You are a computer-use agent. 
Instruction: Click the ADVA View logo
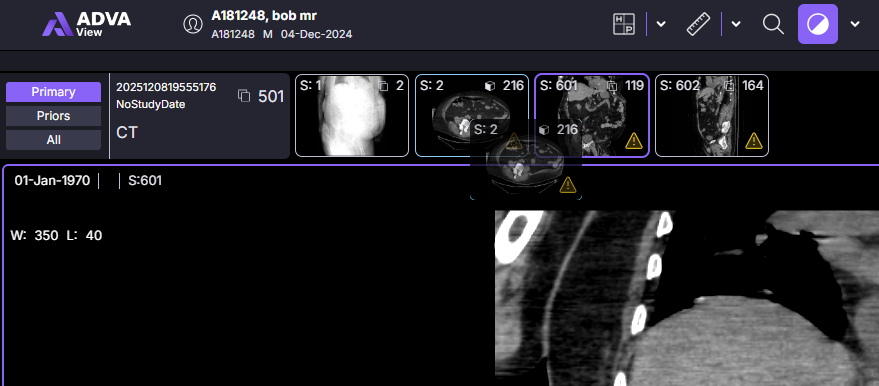[x=86, y=24]
